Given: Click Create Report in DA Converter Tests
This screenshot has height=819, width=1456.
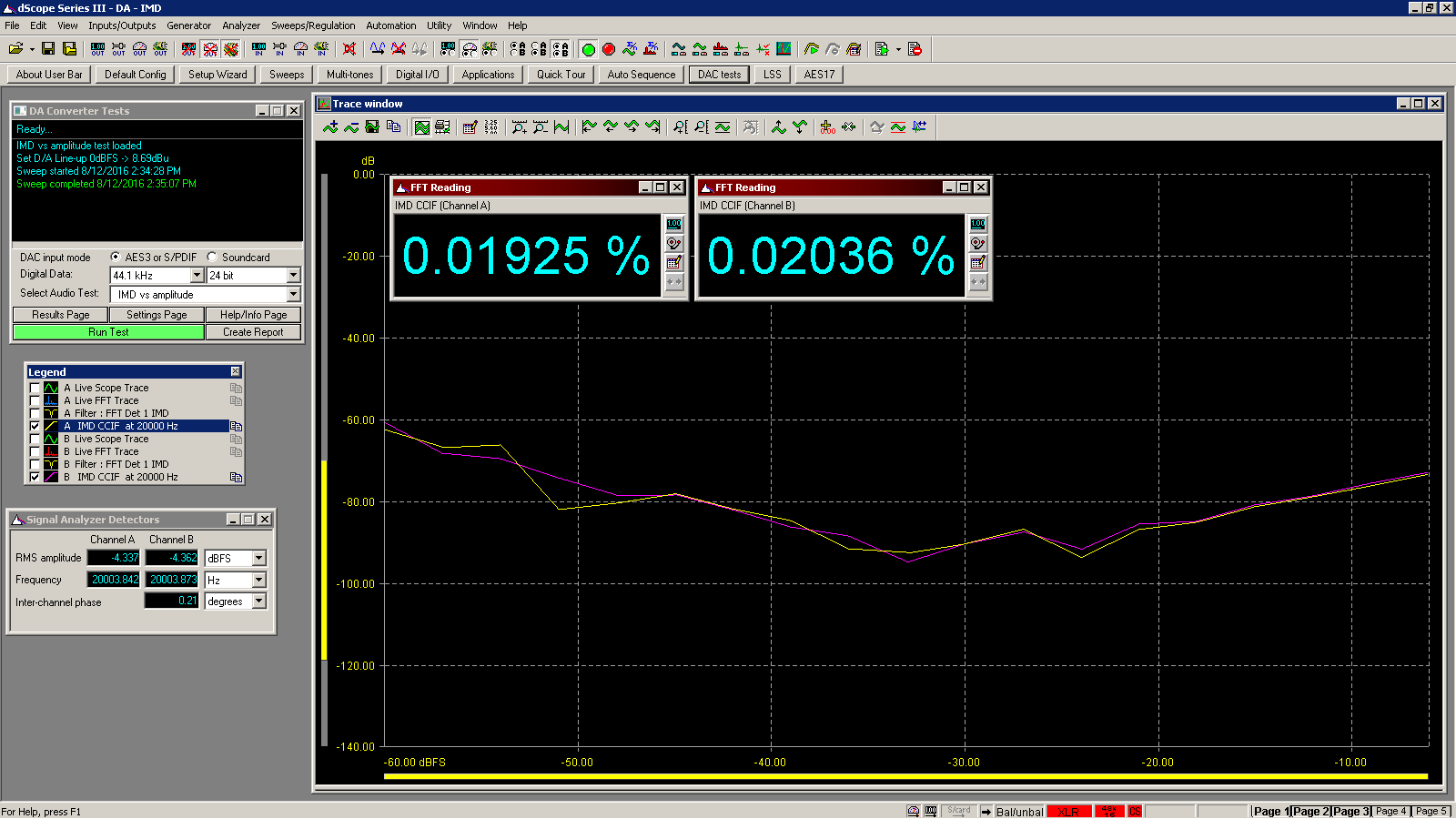Looking at the screenshot, I should pos(253,331).
